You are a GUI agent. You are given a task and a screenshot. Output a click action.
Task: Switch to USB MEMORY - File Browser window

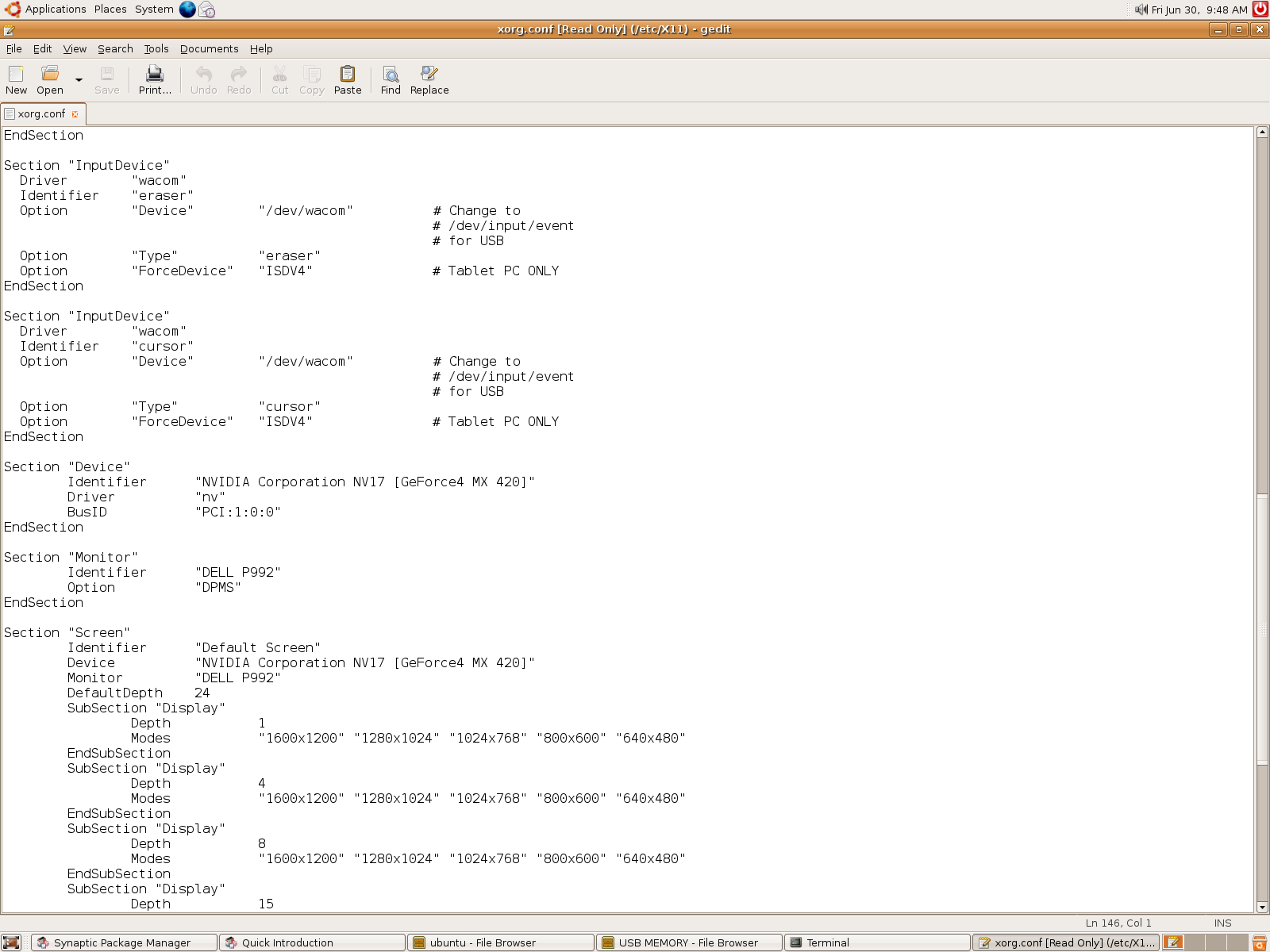(x=689, y=942)
